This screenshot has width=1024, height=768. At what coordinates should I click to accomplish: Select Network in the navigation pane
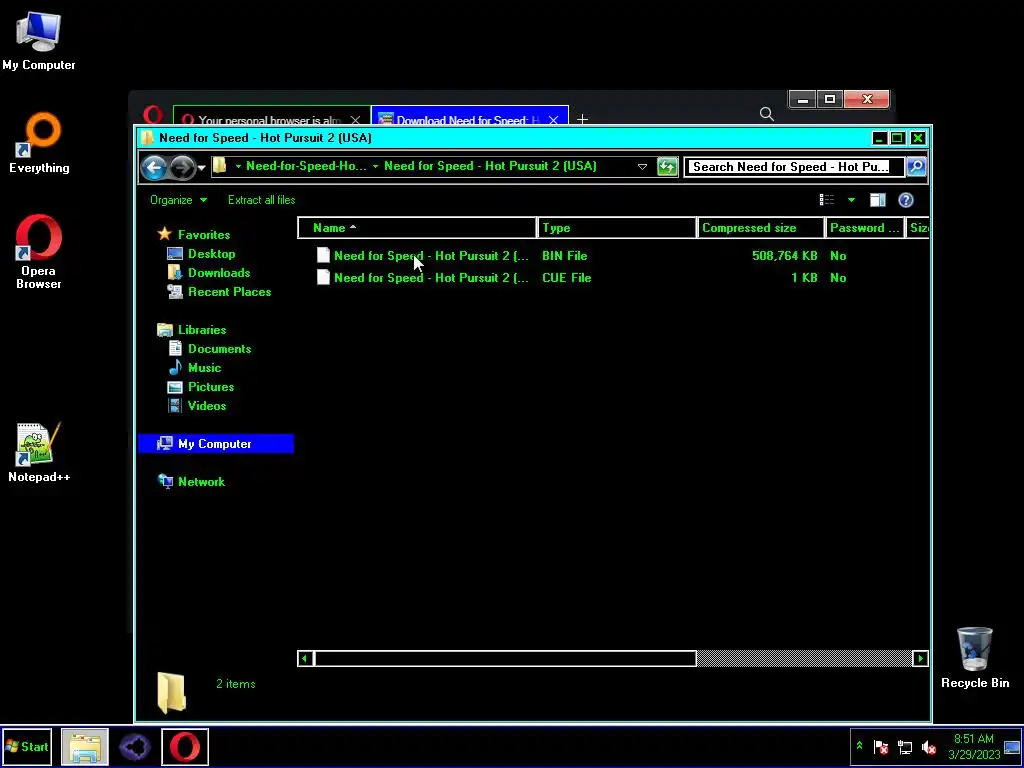201,482
